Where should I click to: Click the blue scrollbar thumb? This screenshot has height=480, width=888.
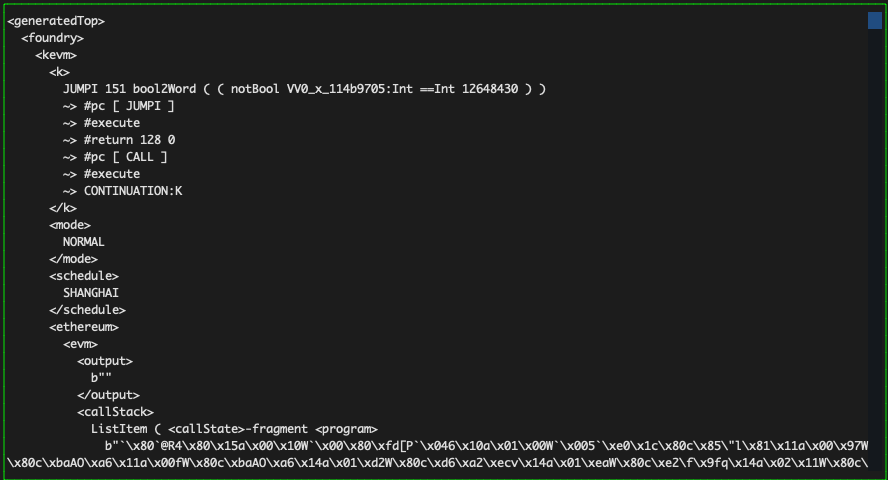874,20
